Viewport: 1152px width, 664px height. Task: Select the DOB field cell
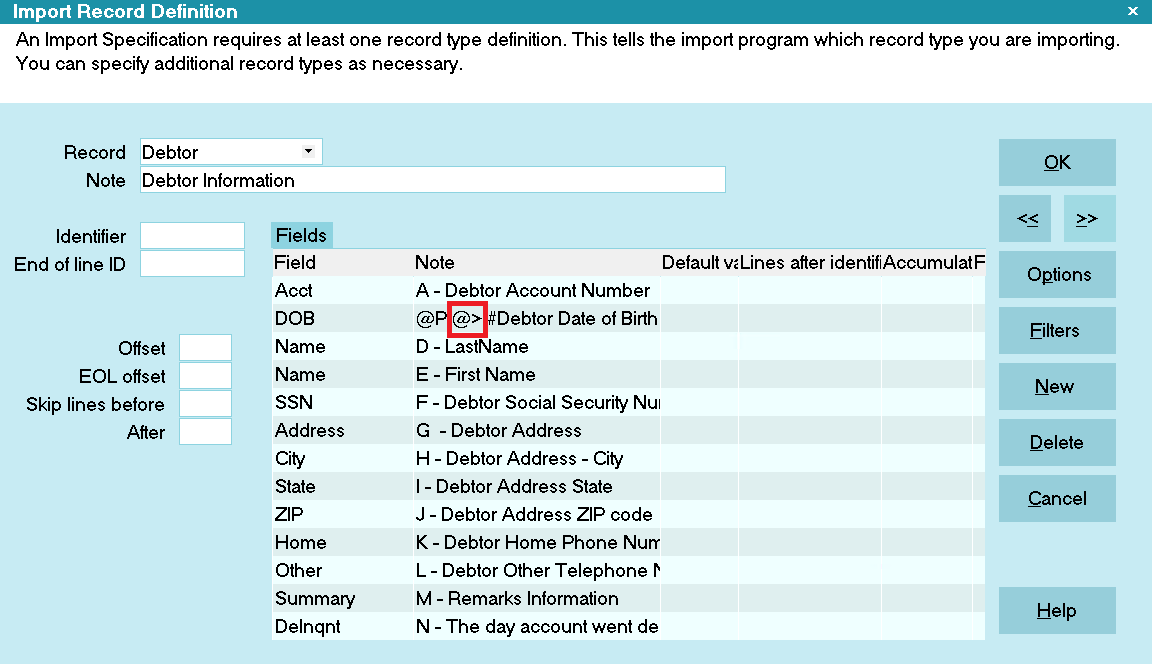pyautogui.click(x=342, y=318)
